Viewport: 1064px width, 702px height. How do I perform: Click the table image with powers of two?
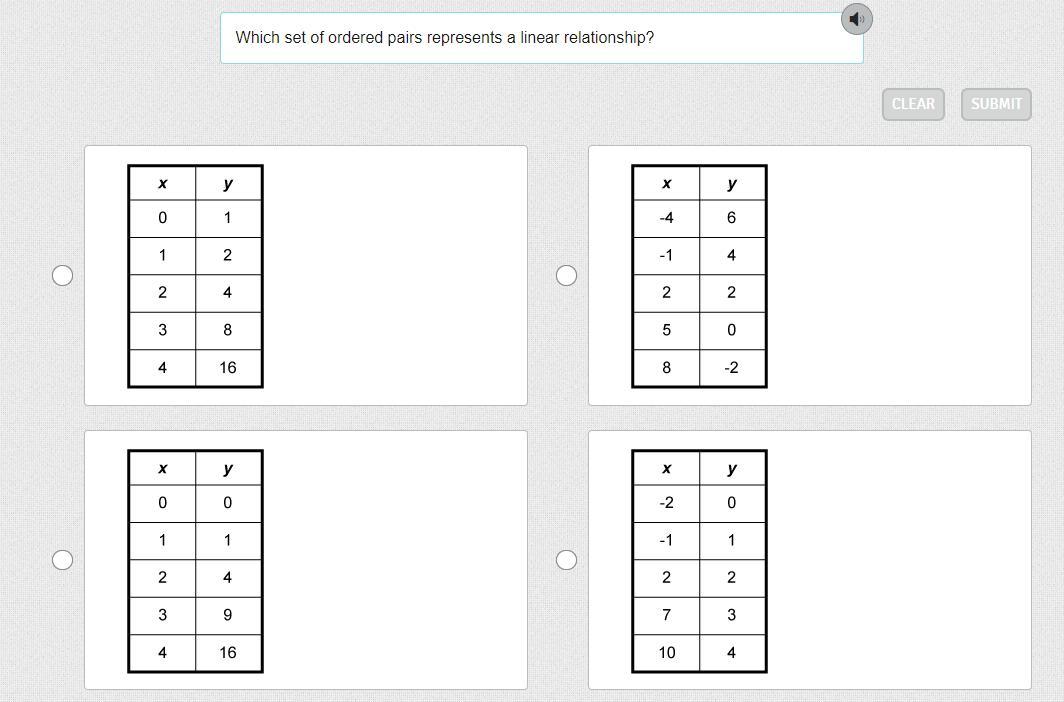(195, 276)
